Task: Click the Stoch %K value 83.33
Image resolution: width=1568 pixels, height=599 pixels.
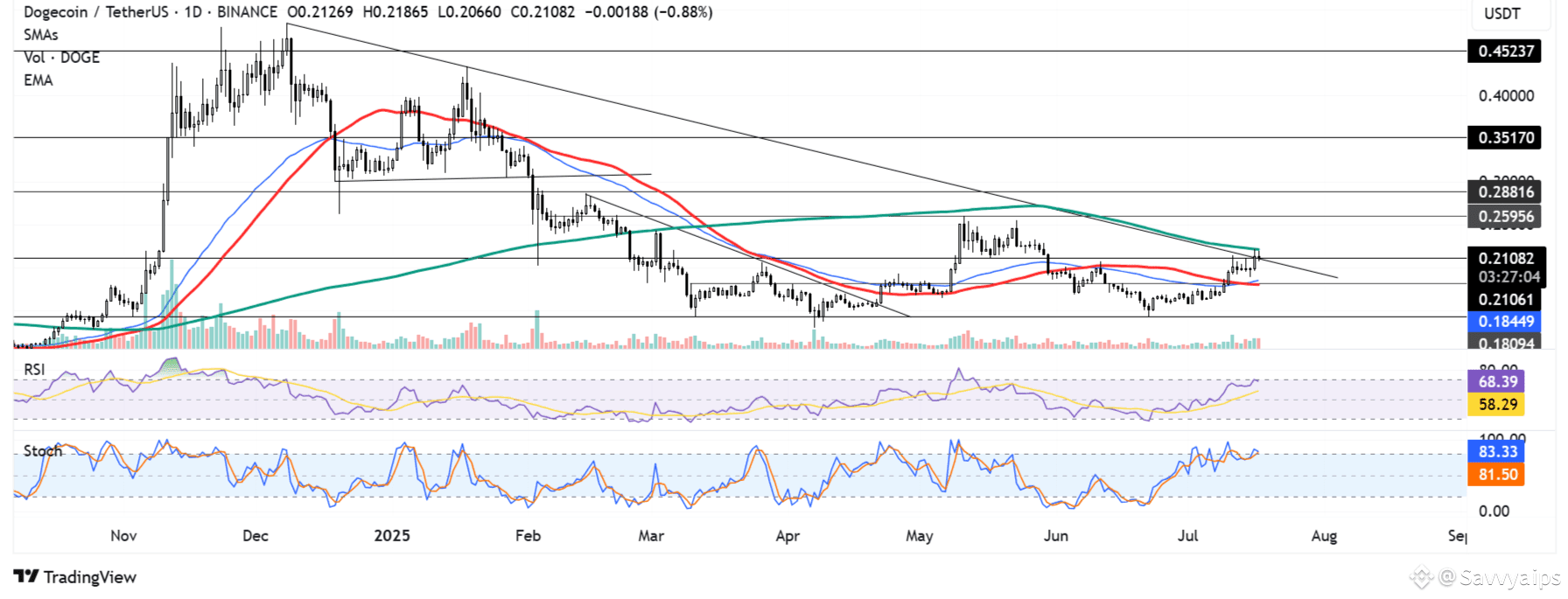Action: (1497, 452)
